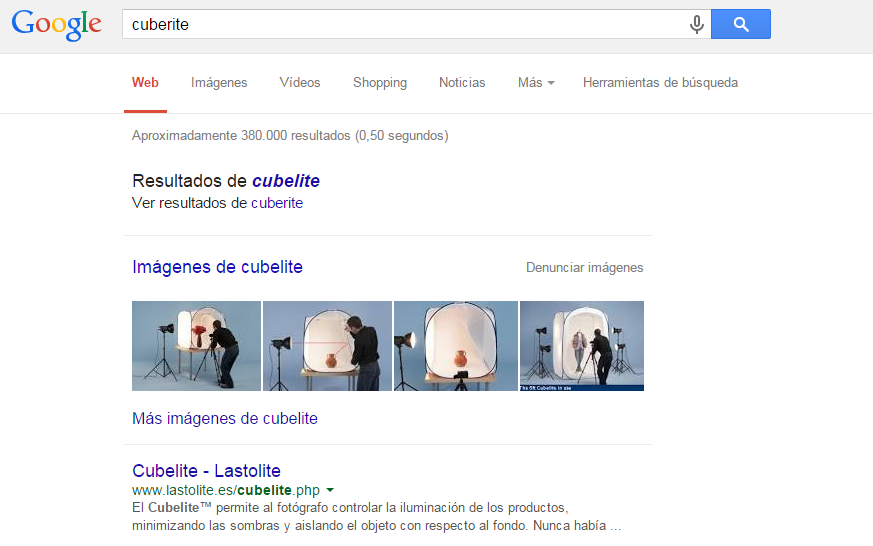Click the voice search microphone icon
The width and height of the screenshot is (873, 546).
(697, 25)
